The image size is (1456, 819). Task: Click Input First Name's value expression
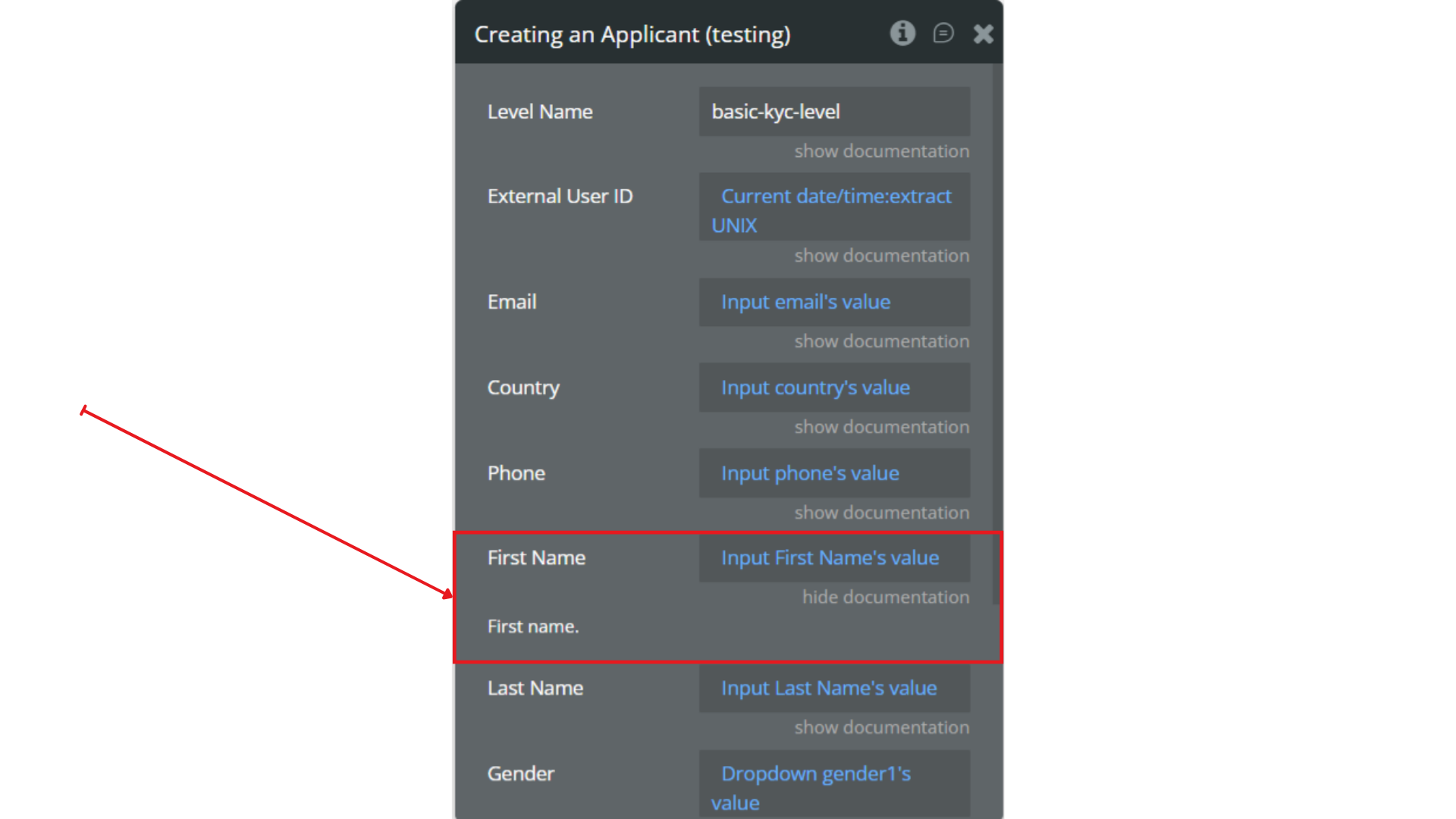830,558
